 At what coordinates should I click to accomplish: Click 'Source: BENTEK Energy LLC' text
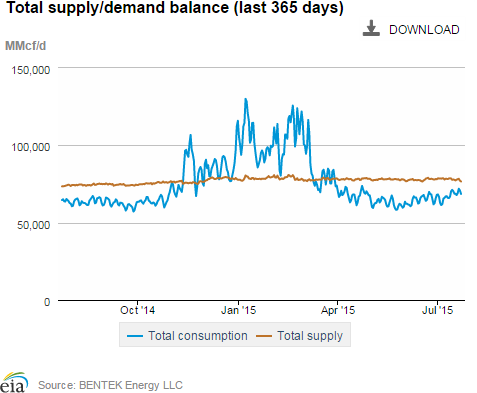tap(110, 385)
